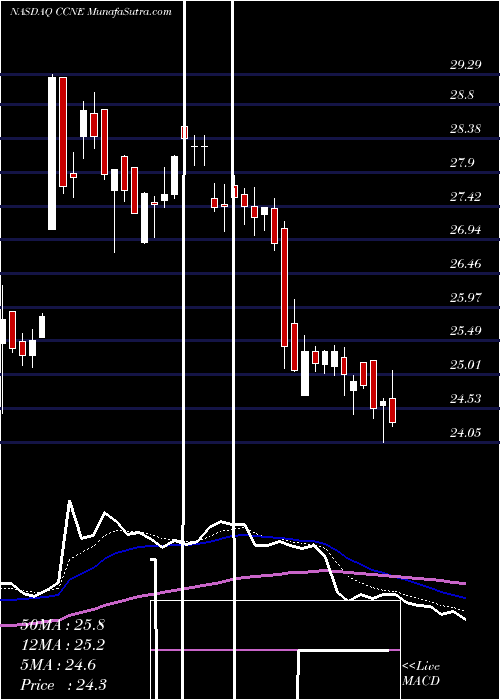Click the long red candle falling from 26.94

(284, 287)
